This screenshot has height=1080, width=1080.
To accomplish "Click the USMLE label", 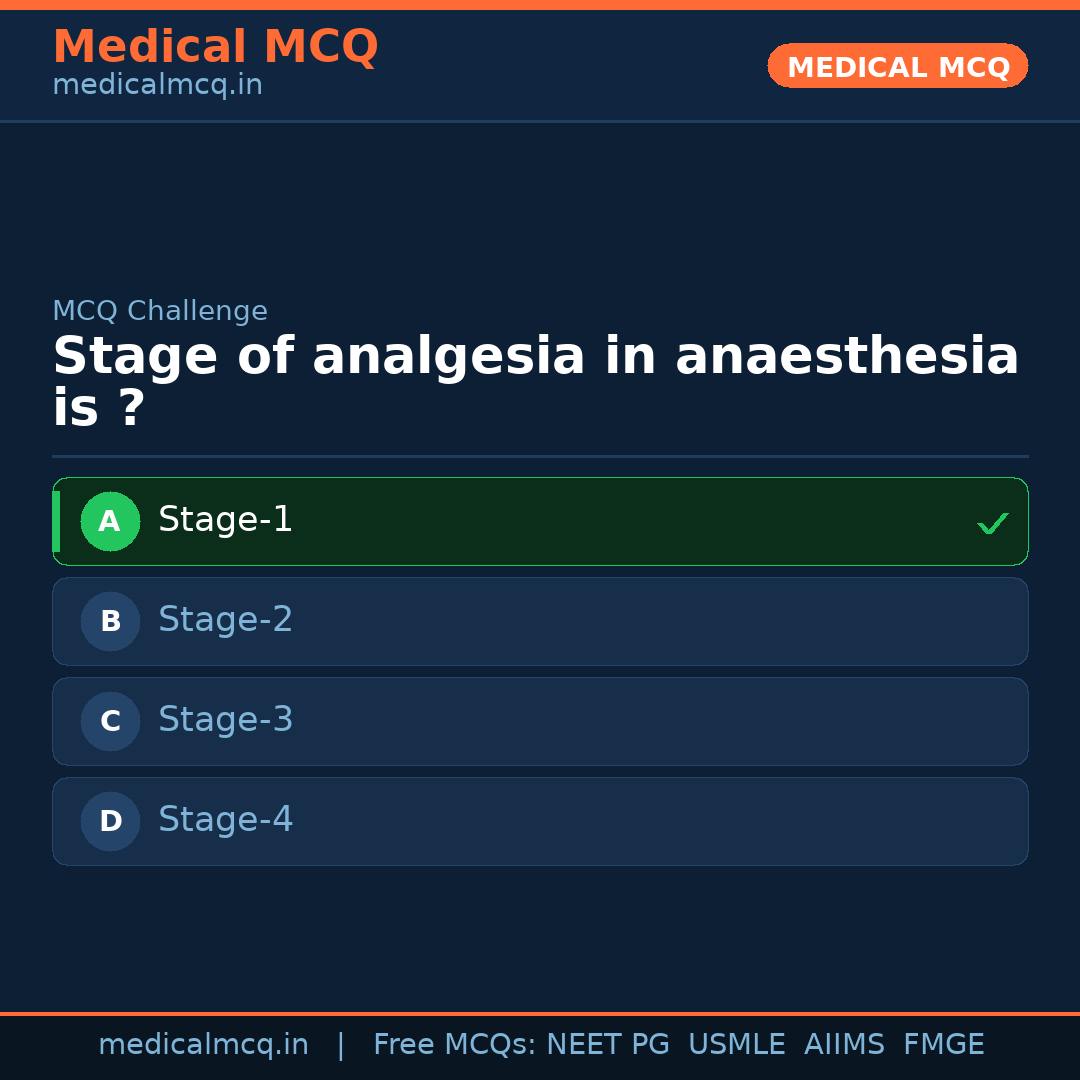I will tap(737, 1043).
